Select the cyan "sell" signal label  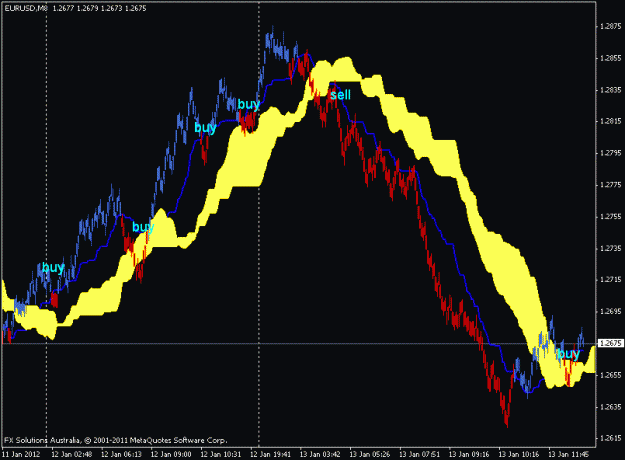pos(341,95)
